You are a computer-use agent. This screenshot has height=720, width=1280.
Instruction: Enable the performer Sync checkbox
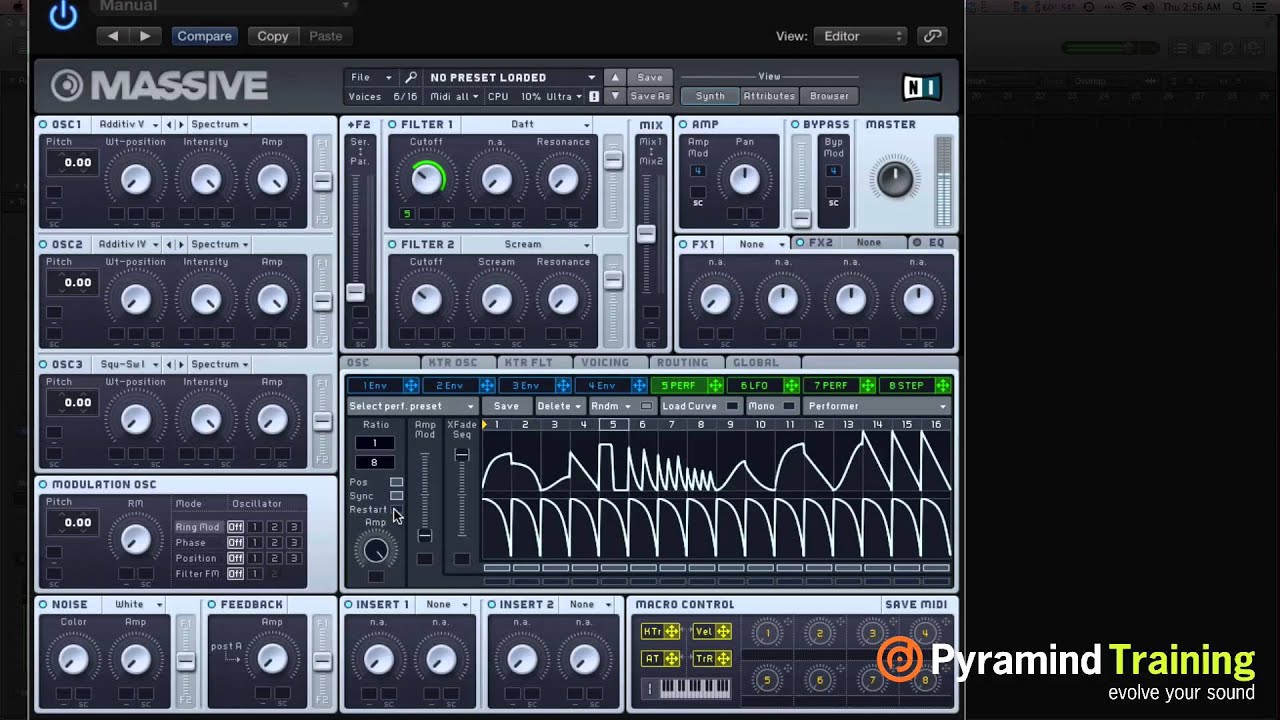(x=397, y=496)
